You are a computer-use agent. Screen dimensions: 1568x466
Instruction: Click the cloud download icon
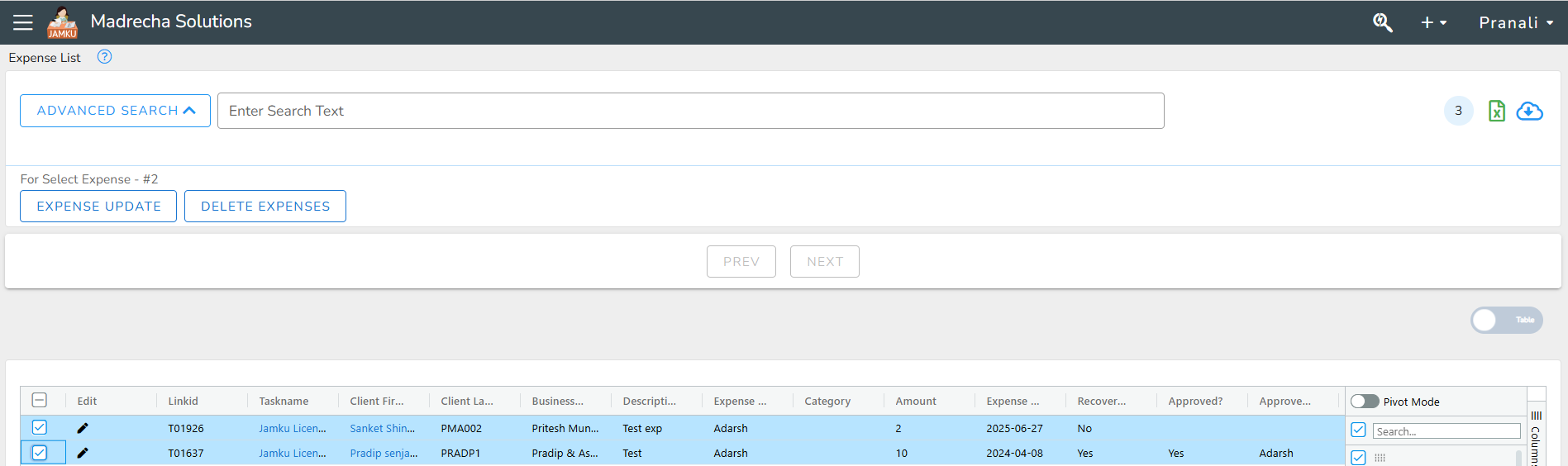1529,111
